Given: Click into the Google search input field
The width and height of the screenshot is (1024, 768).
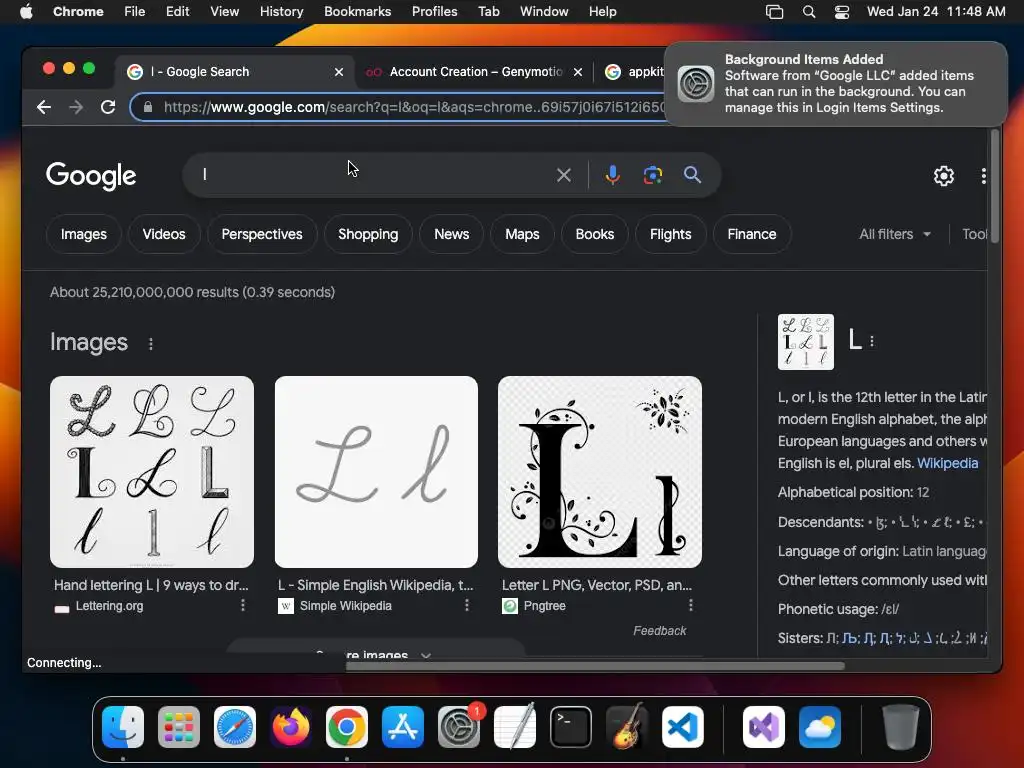Looking at the screenshot, I should pyautogui.click(x=372, y=175).
